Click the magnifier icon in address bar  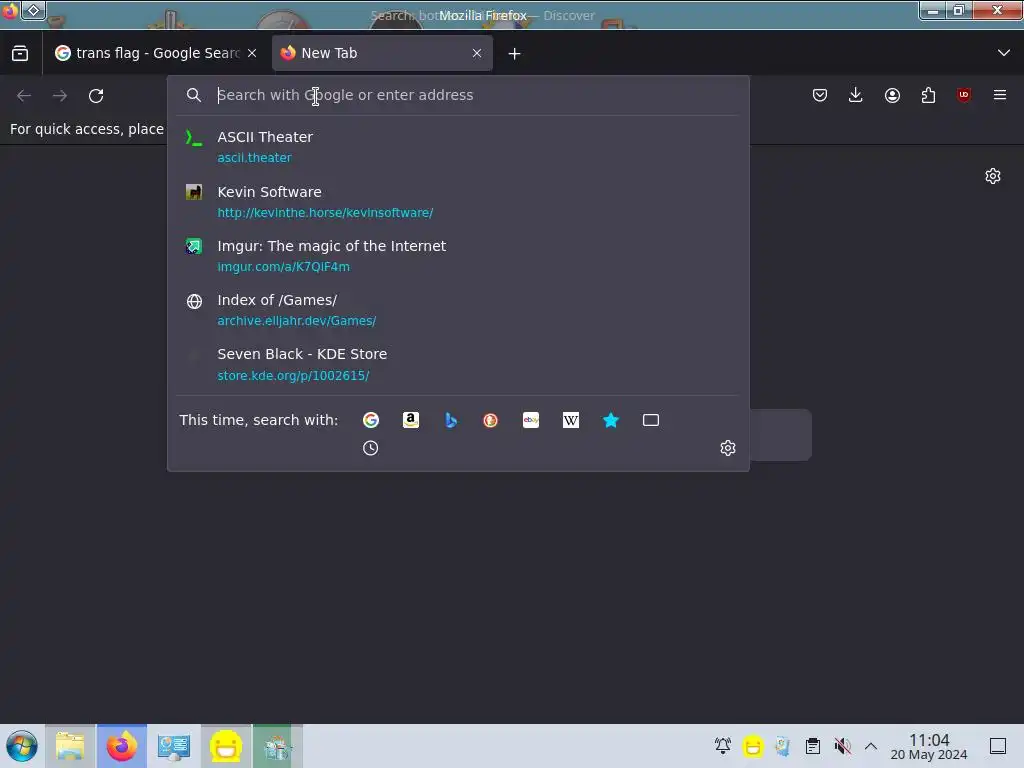pyautogui.click(x=193, y=95)
